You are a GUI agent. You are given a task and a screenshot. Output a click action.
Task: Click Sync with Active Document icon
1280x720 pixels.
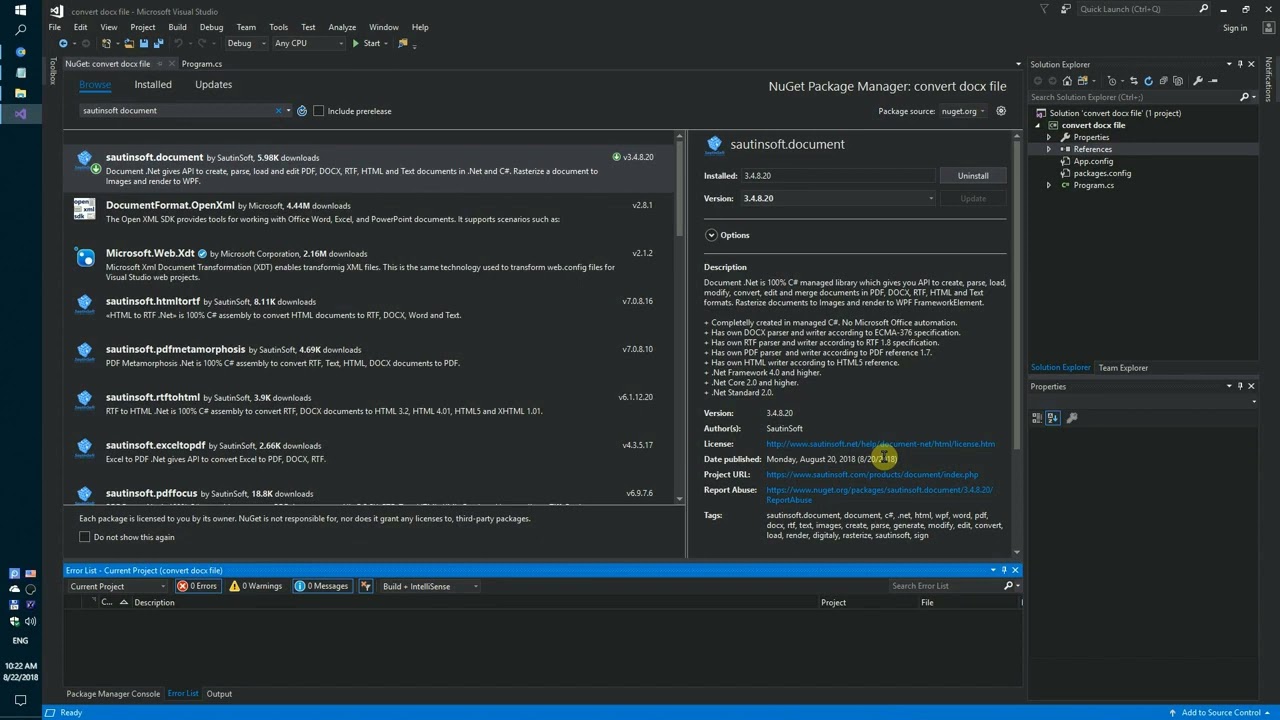(x=1132, y=81)
